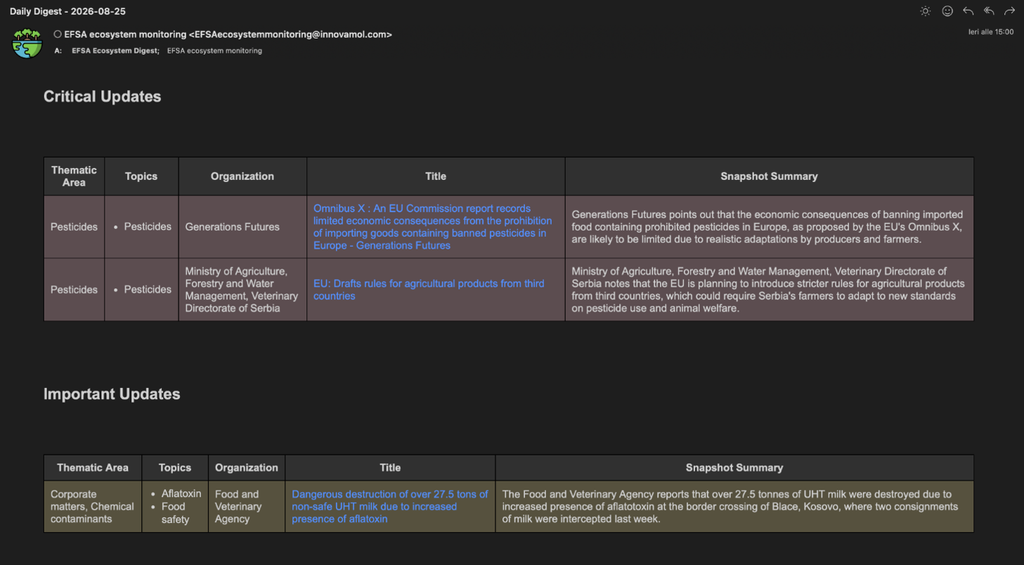This screenshot has height=565, width=1024.
Task: Click the Serbia ministry snapshot summary text
Action: [768, 289]
